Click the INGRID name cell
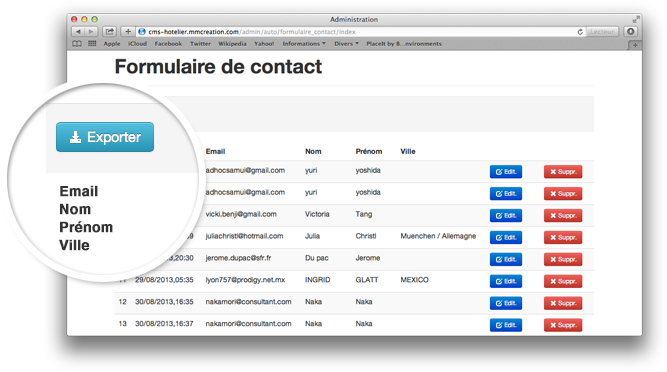 click(x=317, y=280)
